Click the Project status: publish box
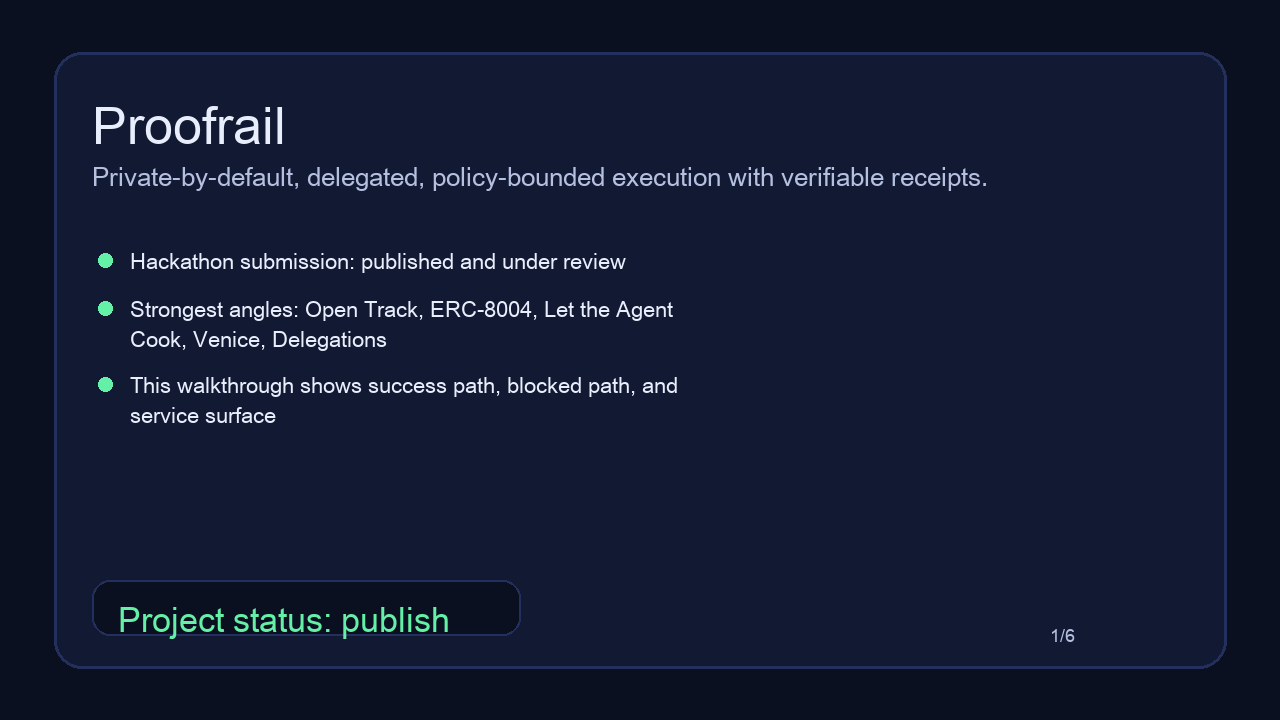The height and width of the screenshot is (720, 1280). click(306, 608)
